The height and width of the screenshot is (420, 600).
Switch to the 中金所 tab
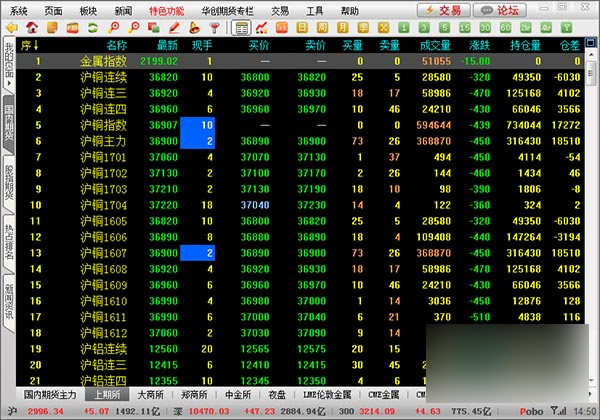click(238, 394)
